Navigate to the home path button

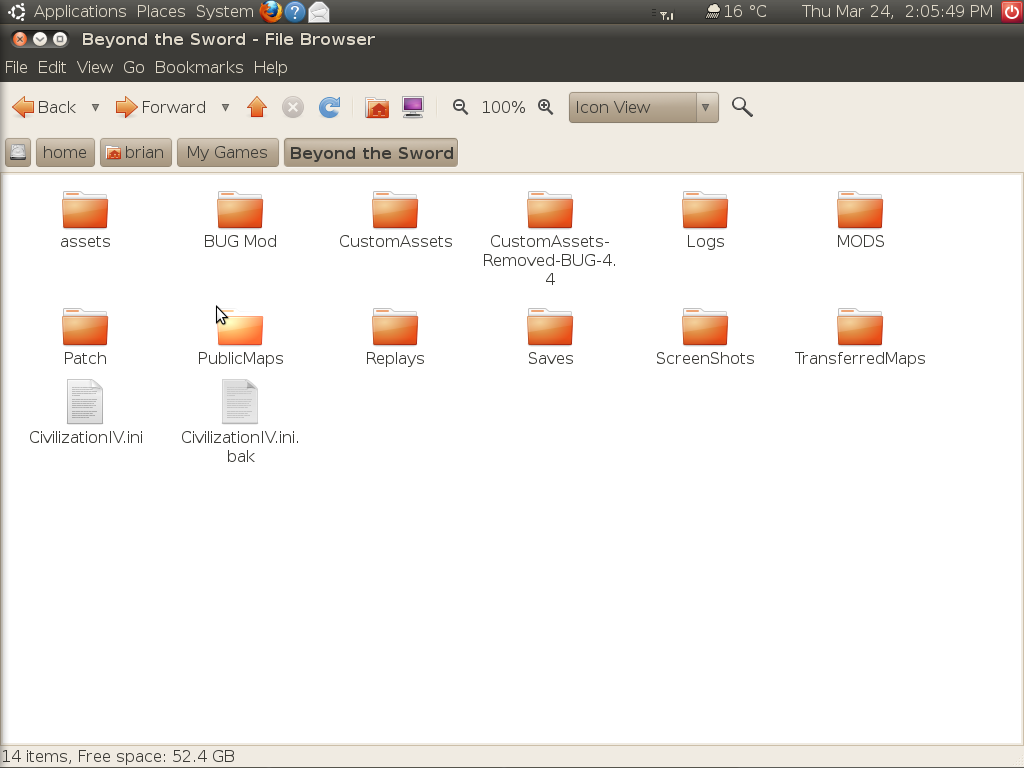coord(65,152)
